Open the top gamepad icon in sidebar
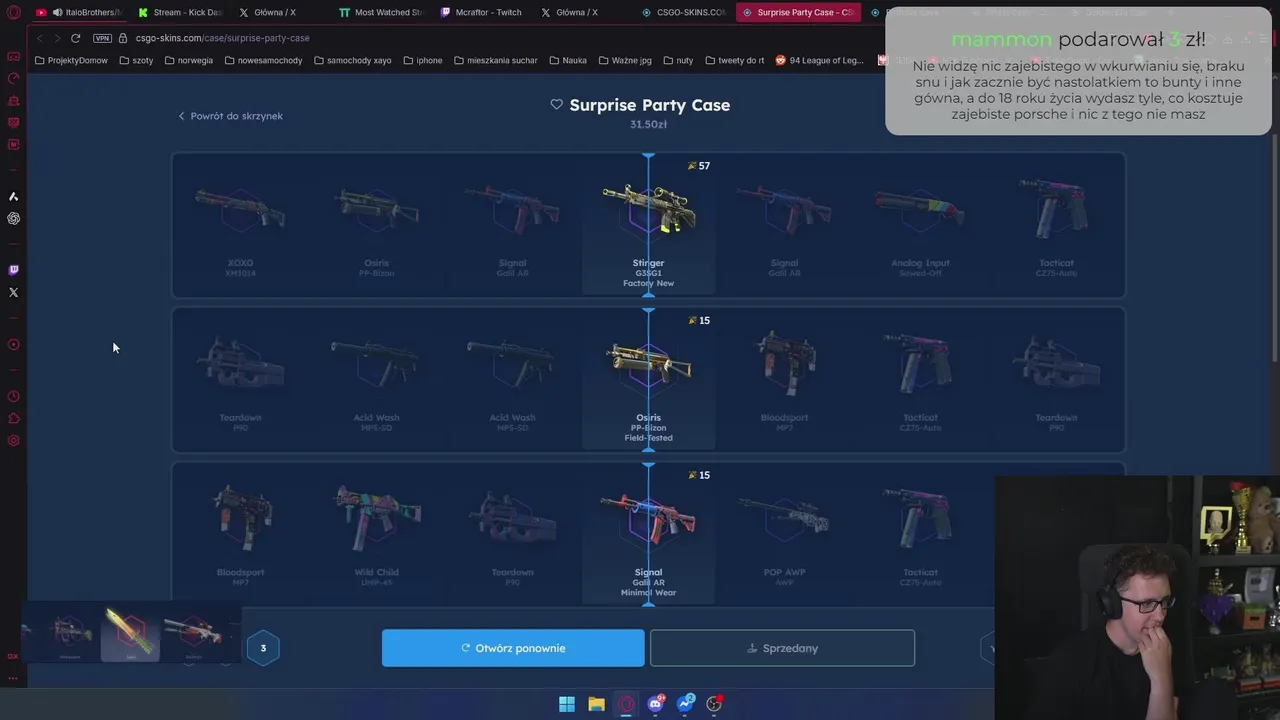This screenshot has width=1280, height=720. (13, 56)
